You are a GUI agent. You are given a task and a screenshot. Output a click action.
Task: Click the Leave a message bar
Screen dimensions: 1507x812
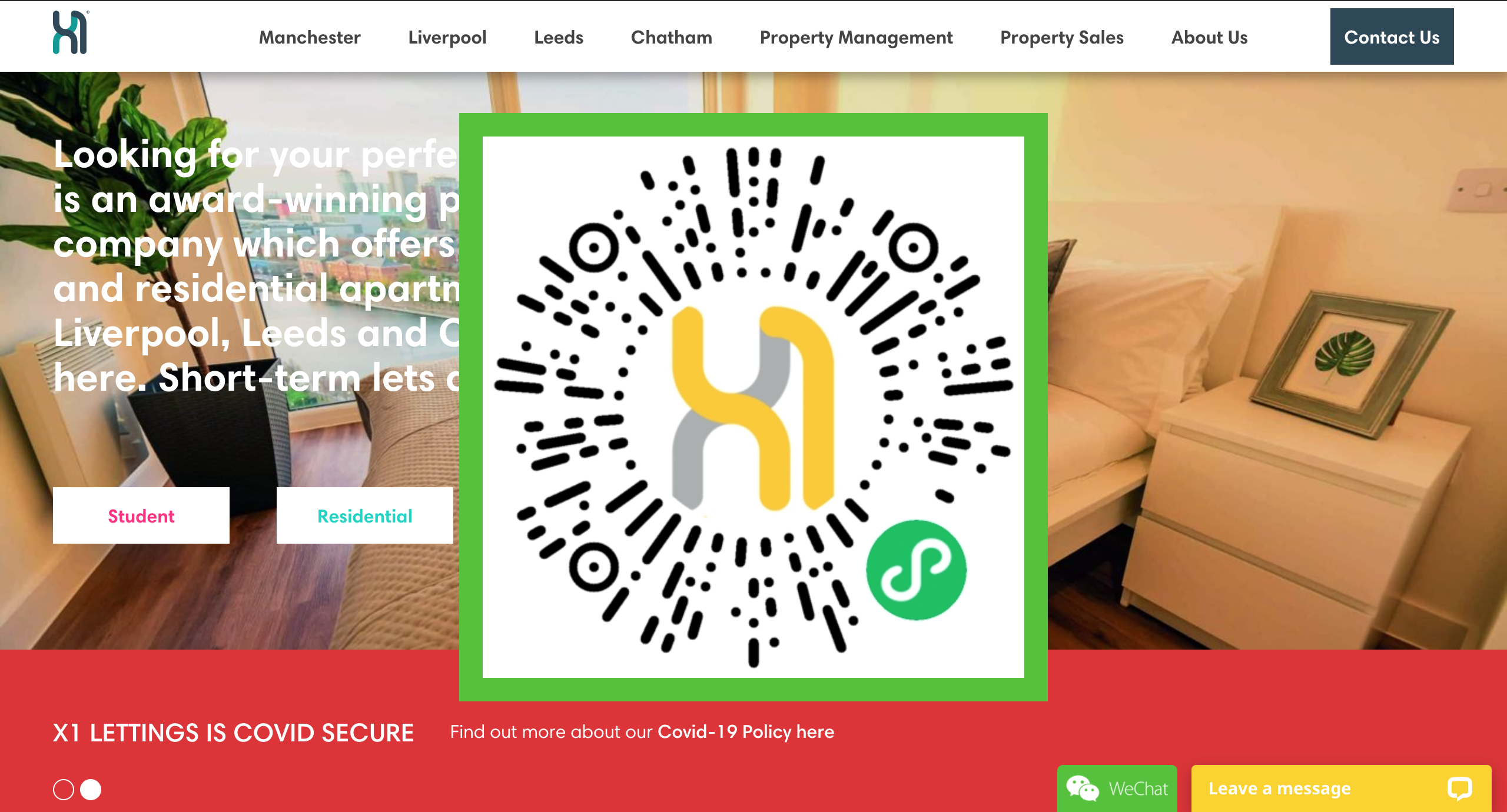tap(1342, 788)
